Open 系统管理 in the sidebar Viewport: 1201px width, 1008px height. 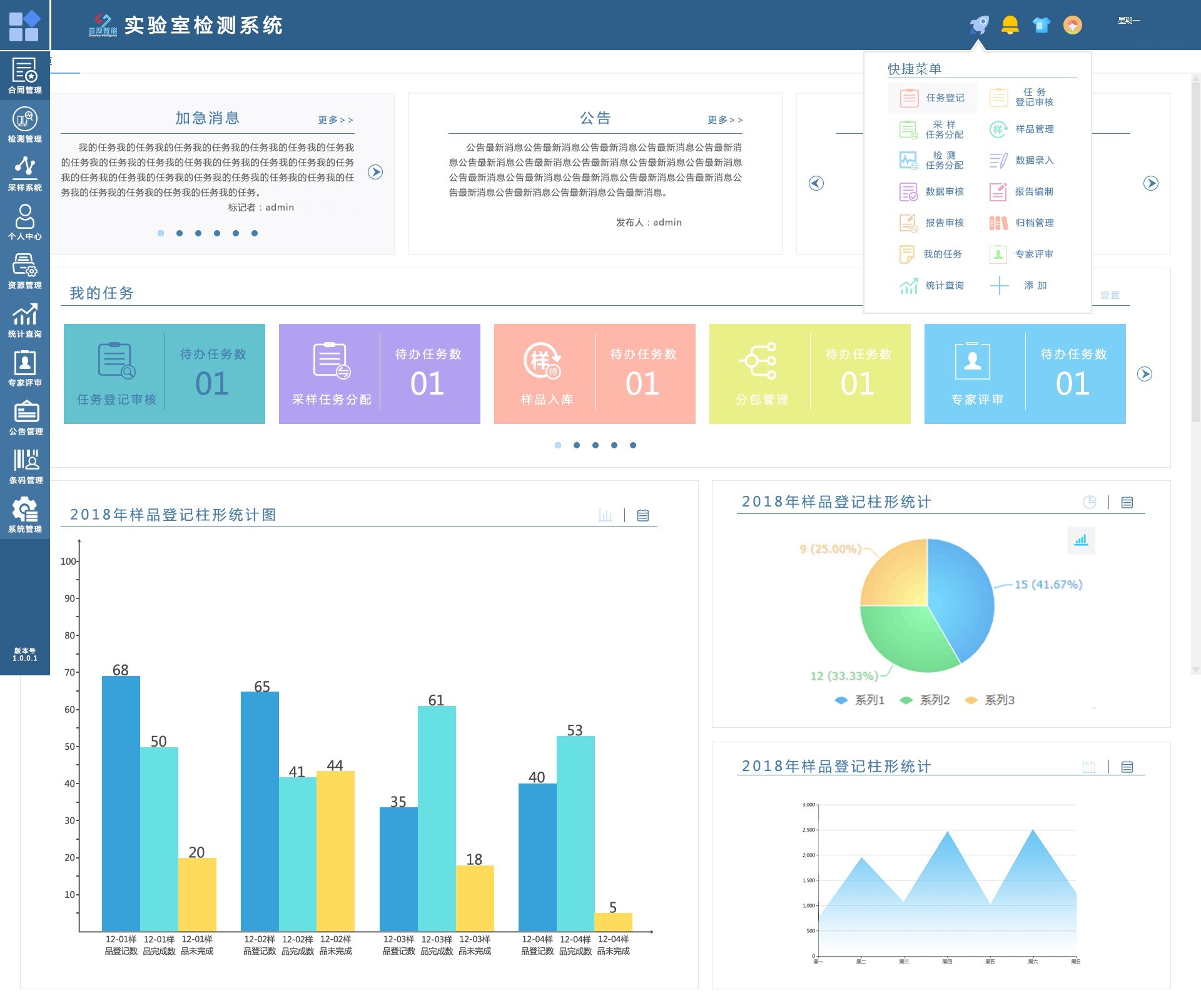coord(25,515)
